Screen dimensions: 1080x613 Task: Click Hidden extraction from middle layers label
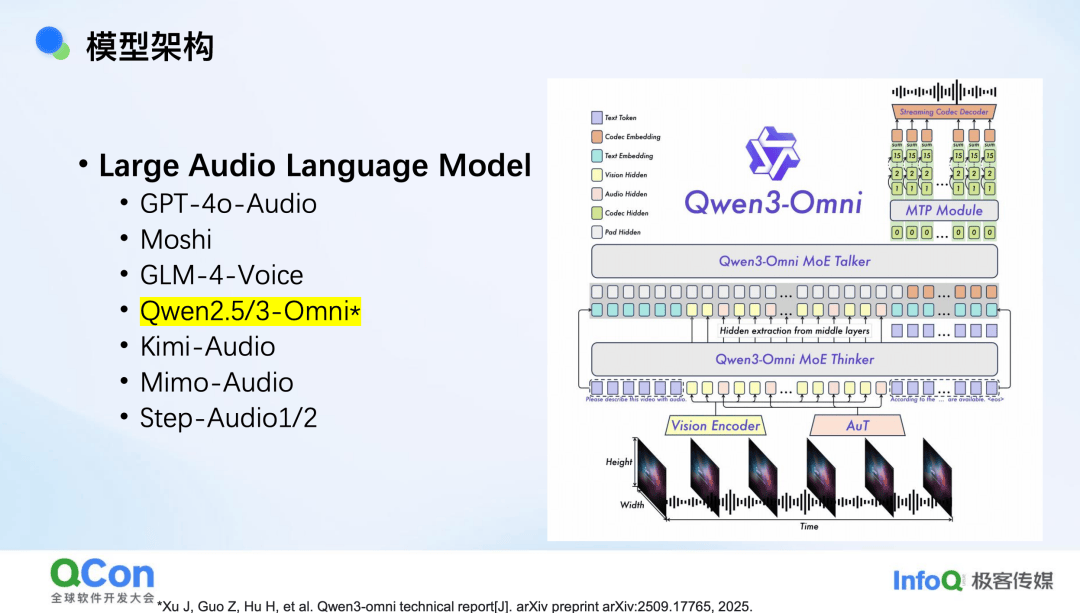coord(794,331)
